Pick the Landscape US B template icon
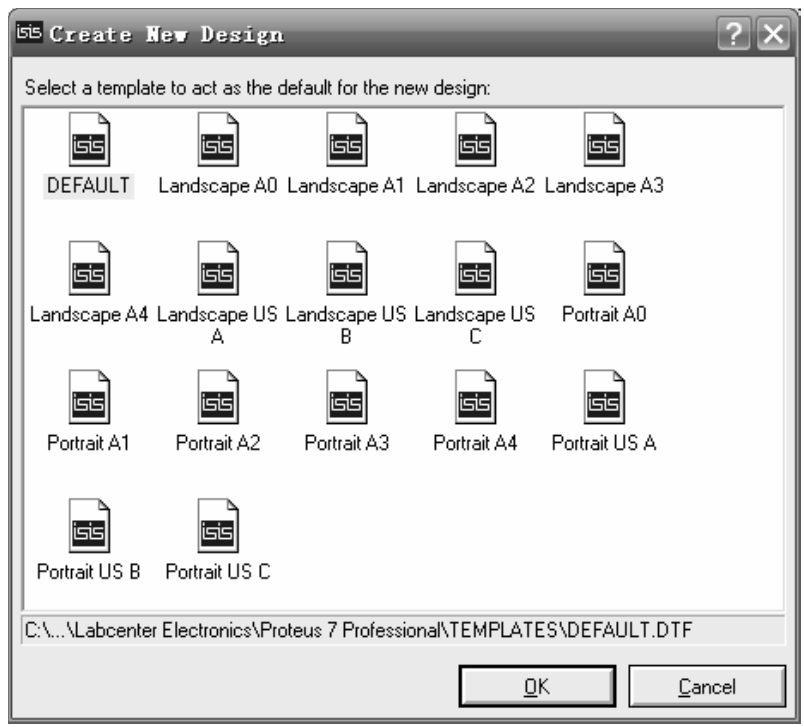804x727 pixels. [x=347, y=268]
